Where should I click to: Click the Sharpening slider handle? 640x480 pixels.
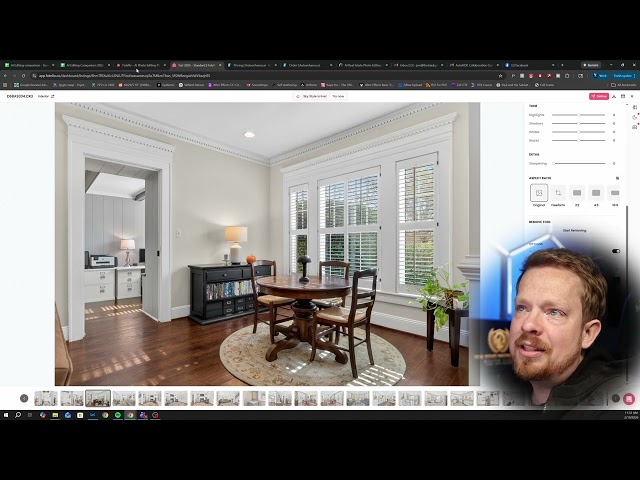[553, 163]
